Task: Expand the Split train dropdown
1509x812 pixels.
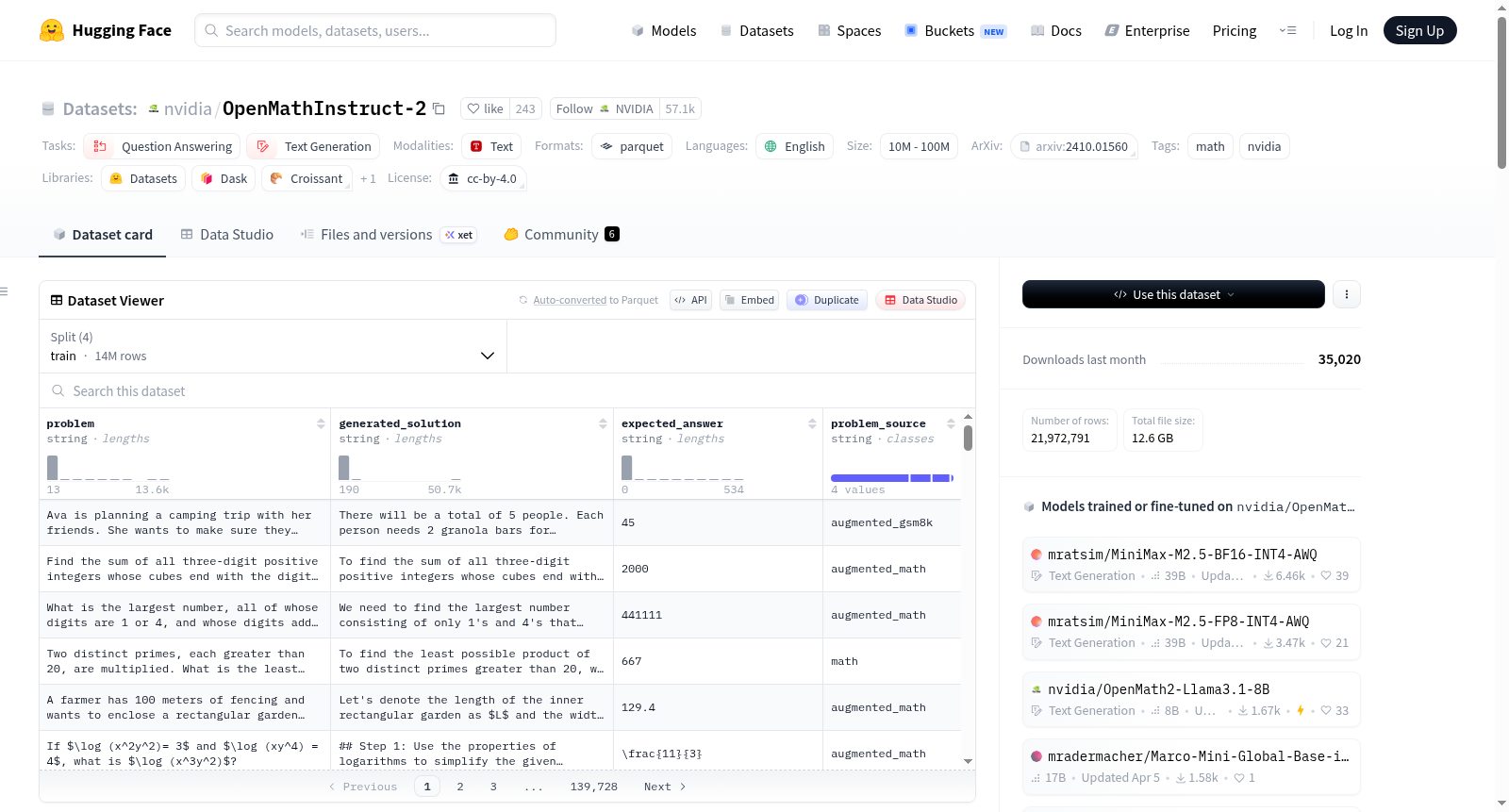Action: tap(273, 346)
